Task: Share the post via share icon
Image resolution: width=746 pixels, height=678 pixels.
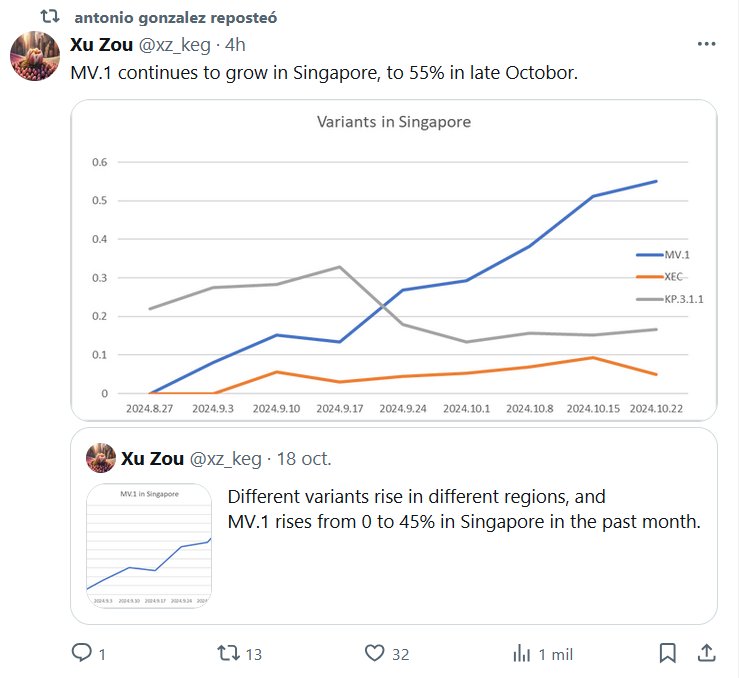Action: [x=705, y=653]
